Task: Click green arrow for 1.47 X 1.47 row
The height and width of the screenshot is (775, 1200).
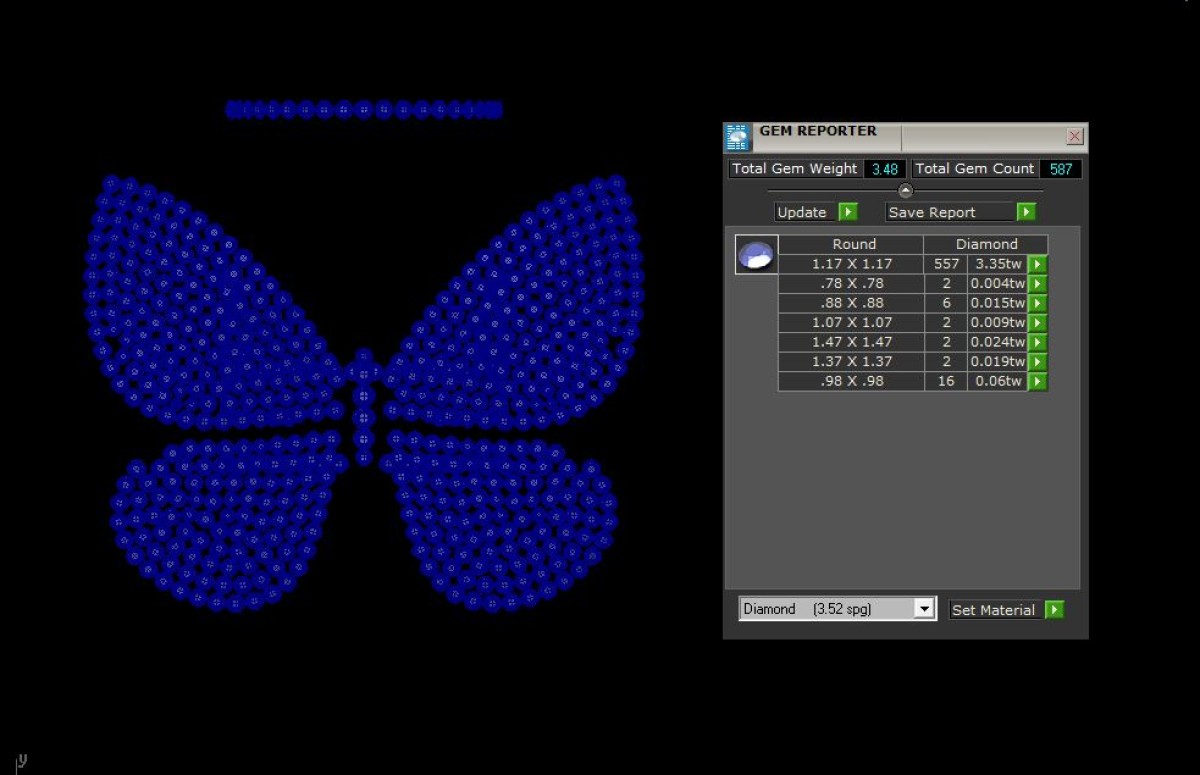Action: [x=1038, y=342]
